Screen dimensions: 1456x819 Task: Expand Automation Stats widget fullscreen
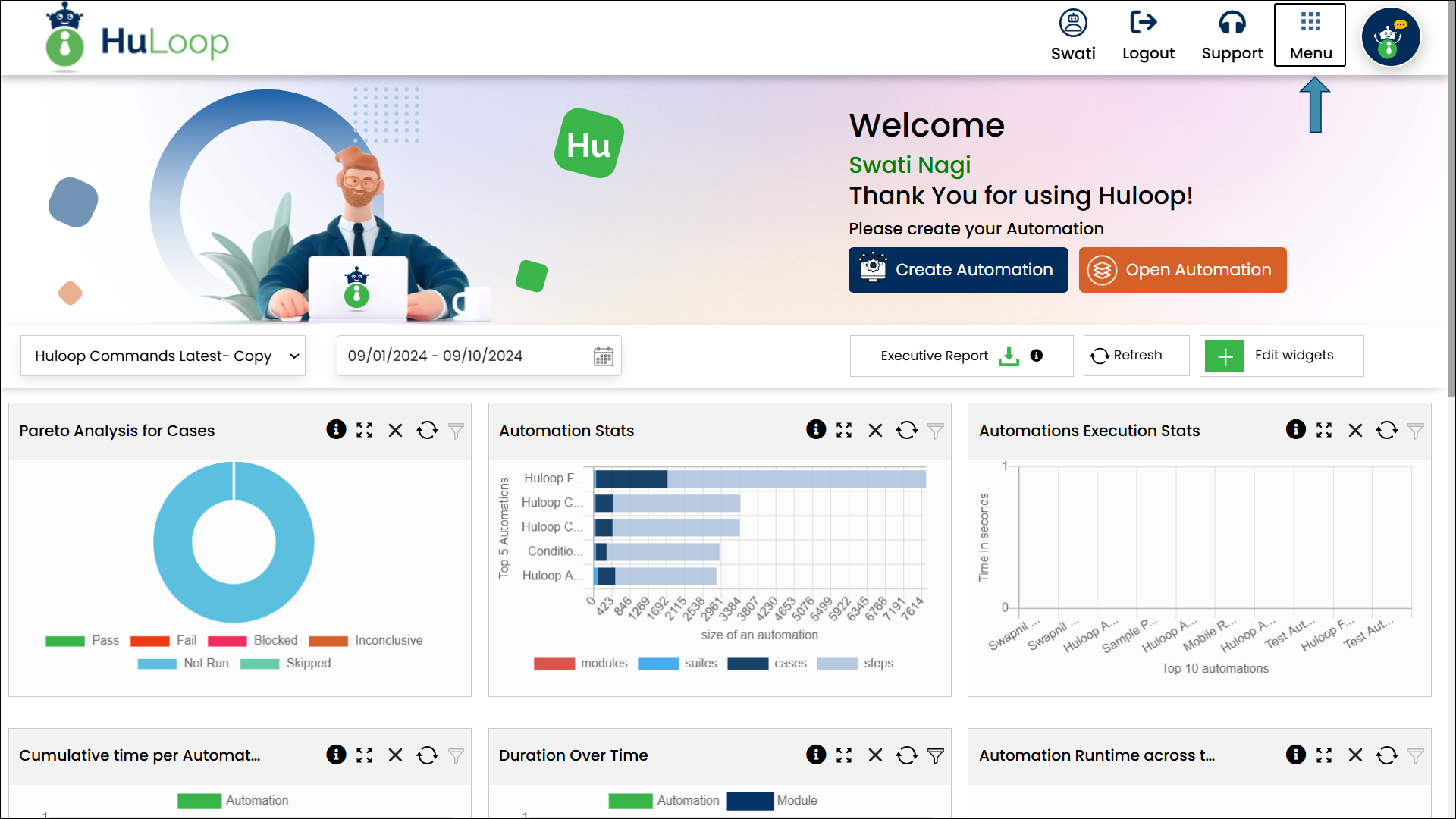tap(844, 430)
